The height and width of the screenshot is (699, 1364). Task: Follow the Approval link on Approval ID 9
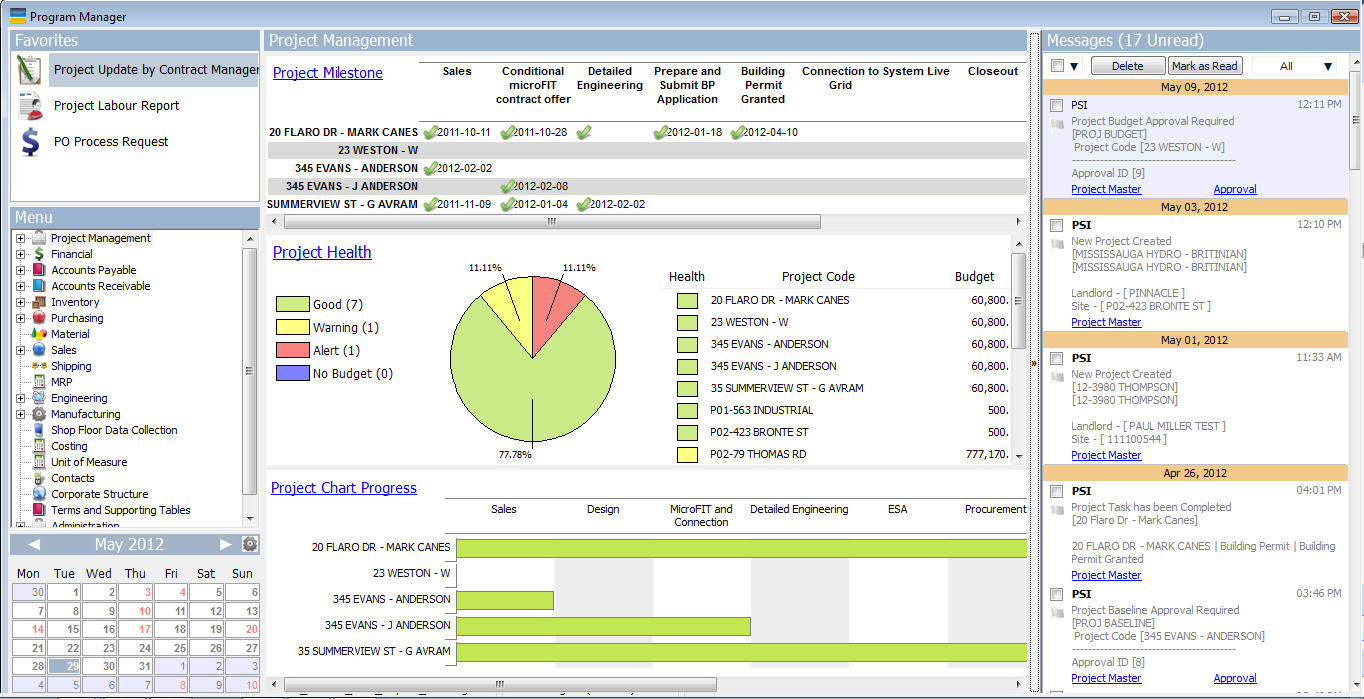click(1234, 189)
